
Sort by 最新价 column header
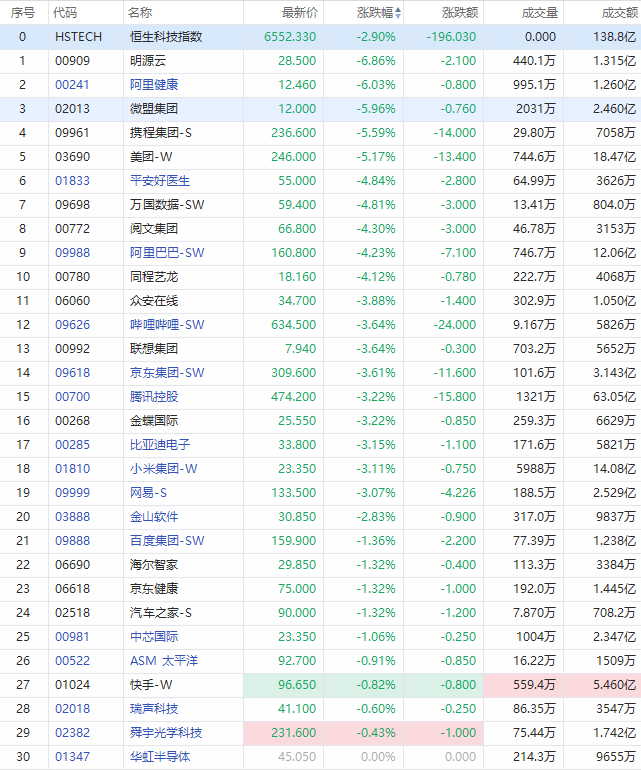pos(300,13)
